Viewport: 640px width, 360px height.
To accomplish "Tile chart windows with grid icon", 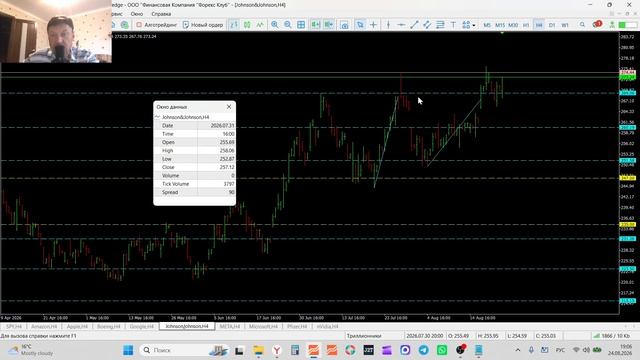I will [301, 25].
